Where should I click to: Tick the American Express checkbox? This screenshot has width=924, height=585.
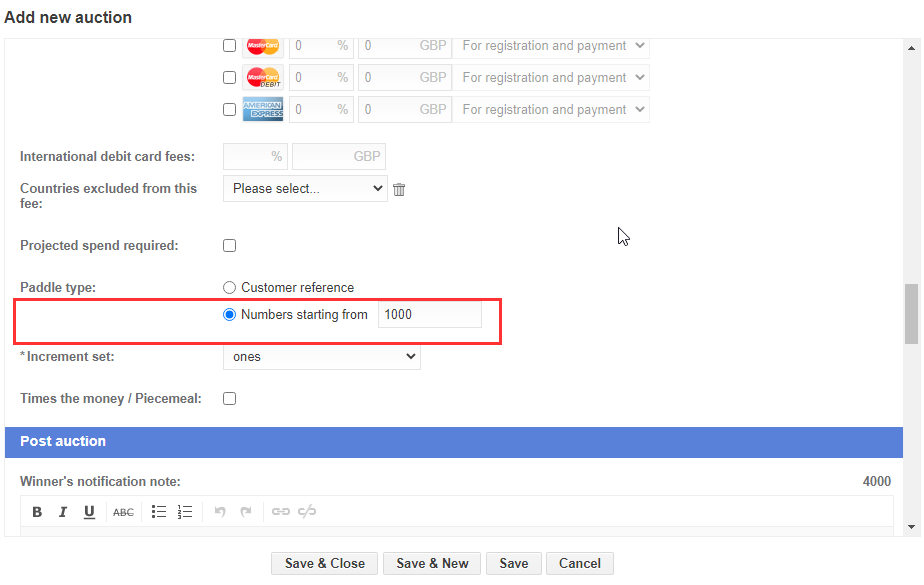pyautogui.click(x=229, y=109)
